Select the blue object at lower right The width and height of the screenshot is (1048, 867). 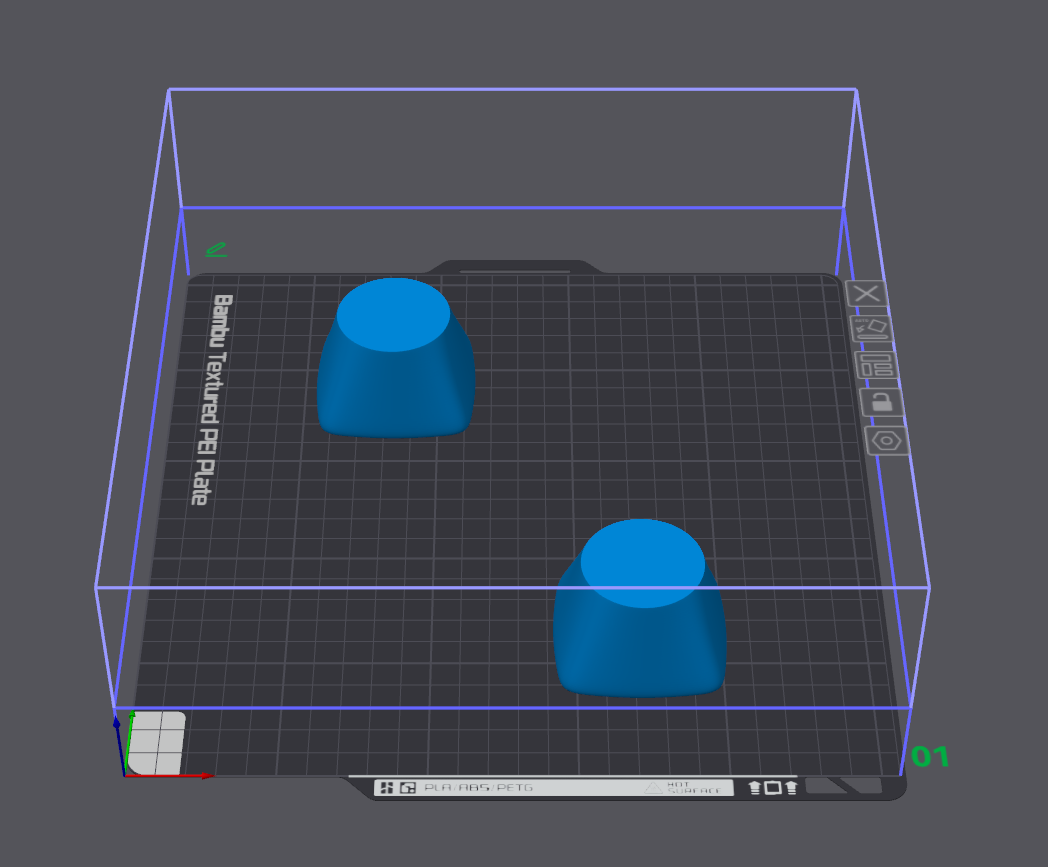pyautogui.click(x=640, y=608)
